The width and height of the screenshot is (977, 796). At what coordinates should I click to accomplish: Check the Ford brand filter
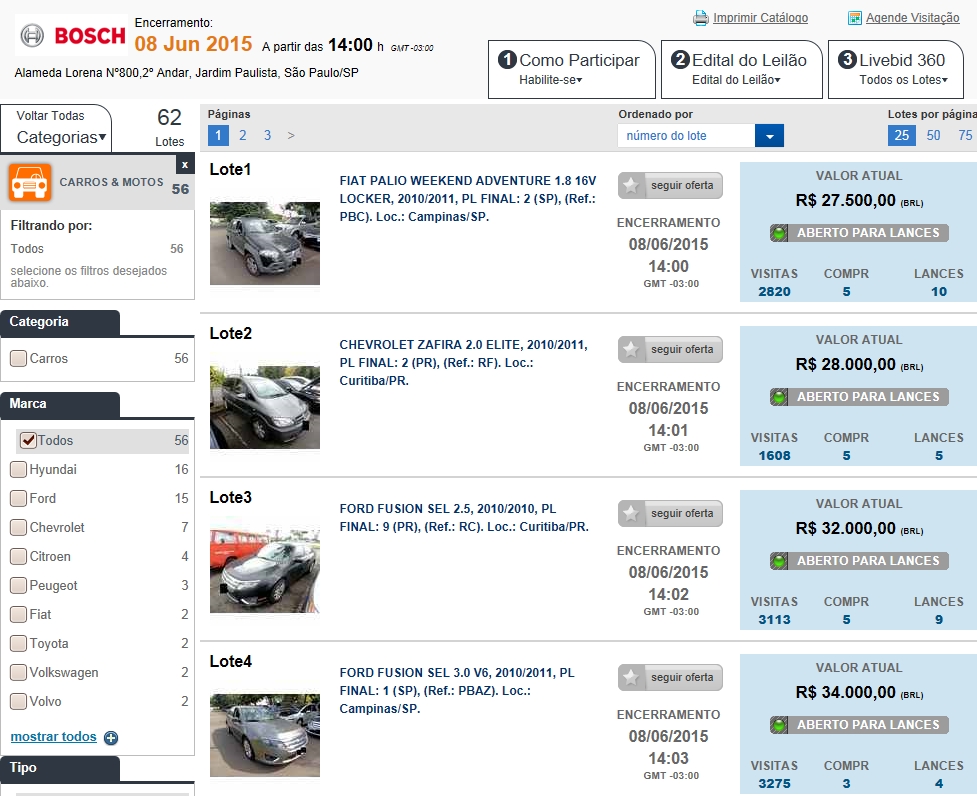(19, 498)
